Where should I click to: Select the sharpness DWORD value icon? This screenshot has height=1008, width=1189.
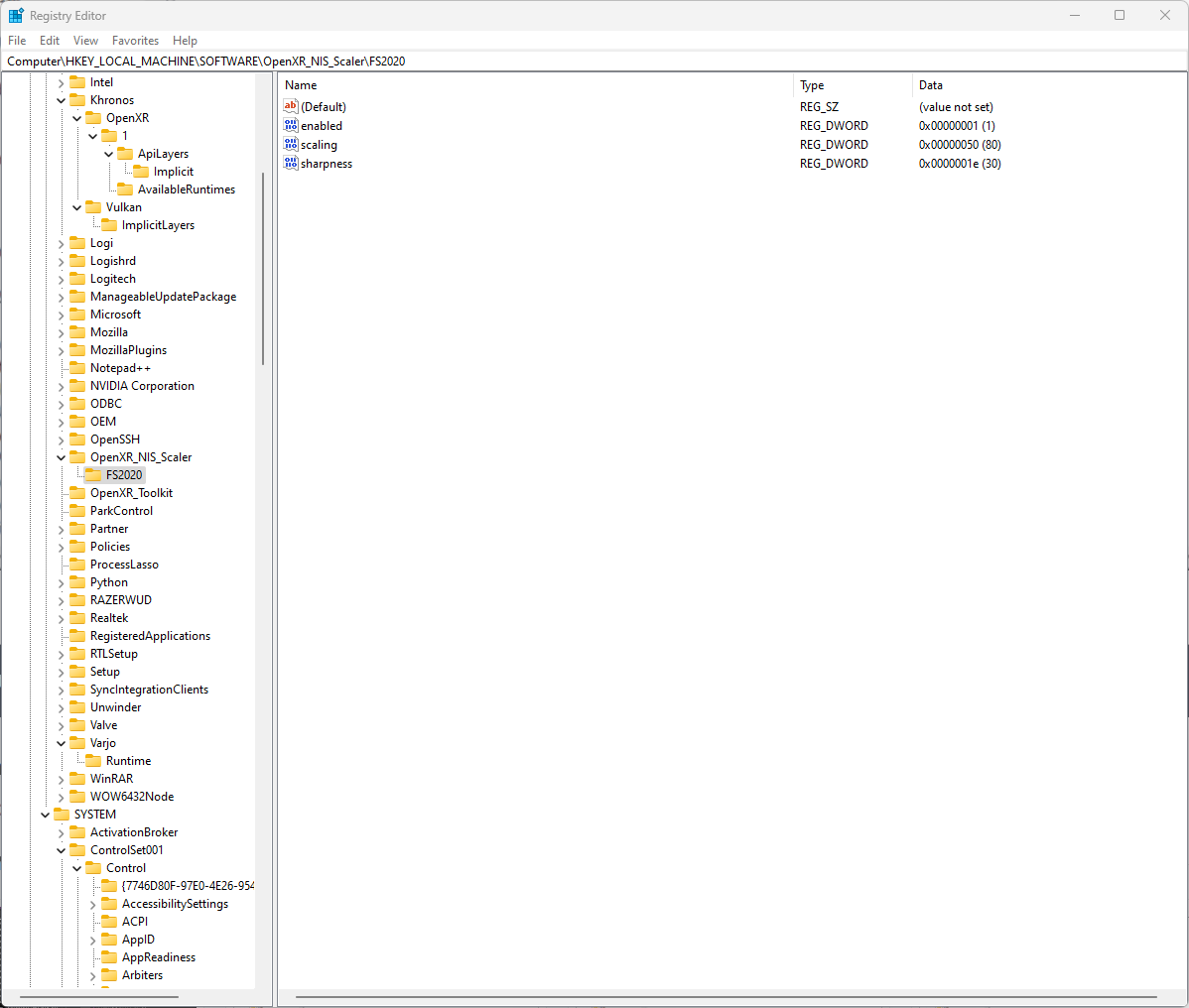[x=291, y=163]
